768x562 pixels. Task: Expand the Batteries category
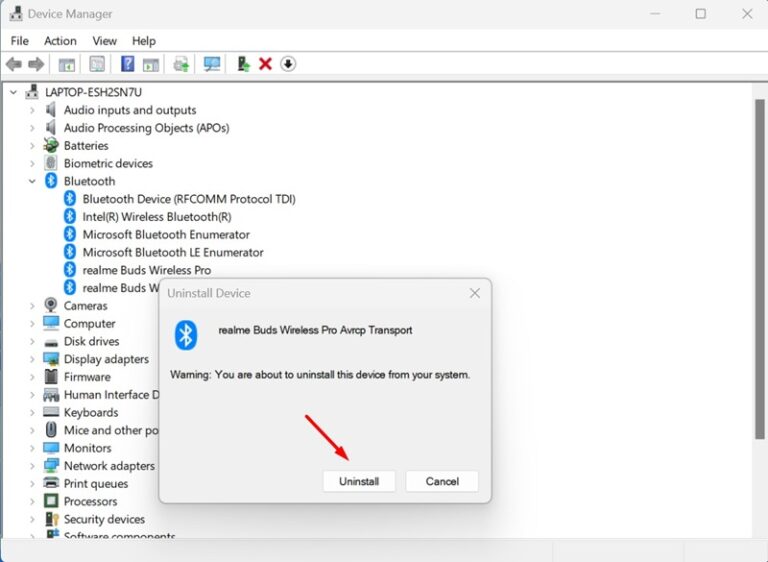32,146
